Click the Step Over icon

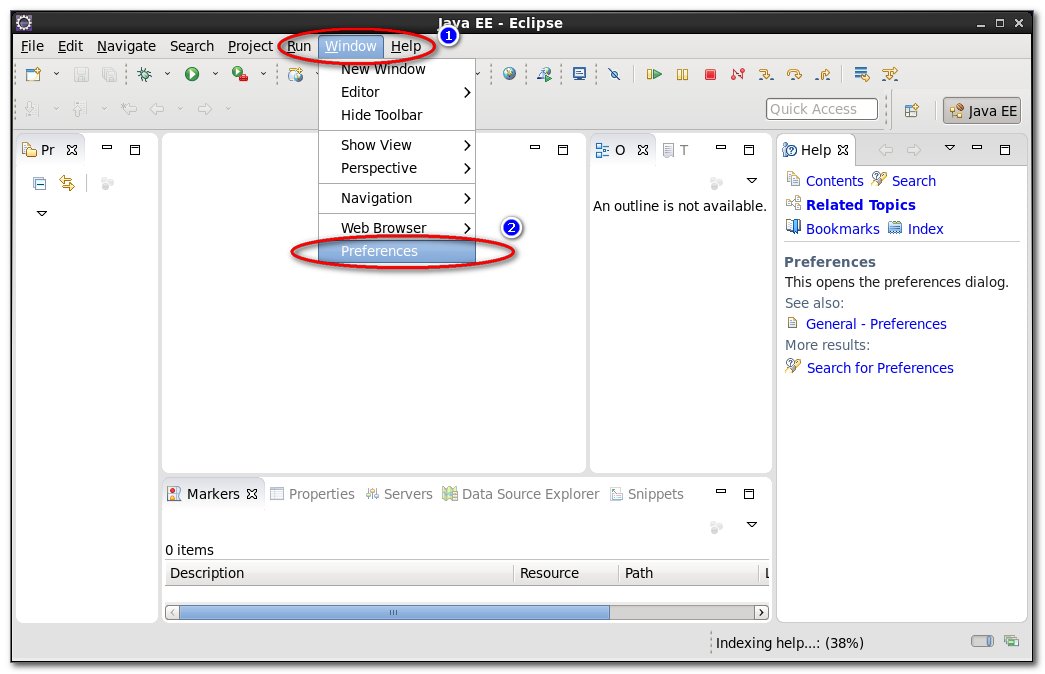tap(794, 74)
